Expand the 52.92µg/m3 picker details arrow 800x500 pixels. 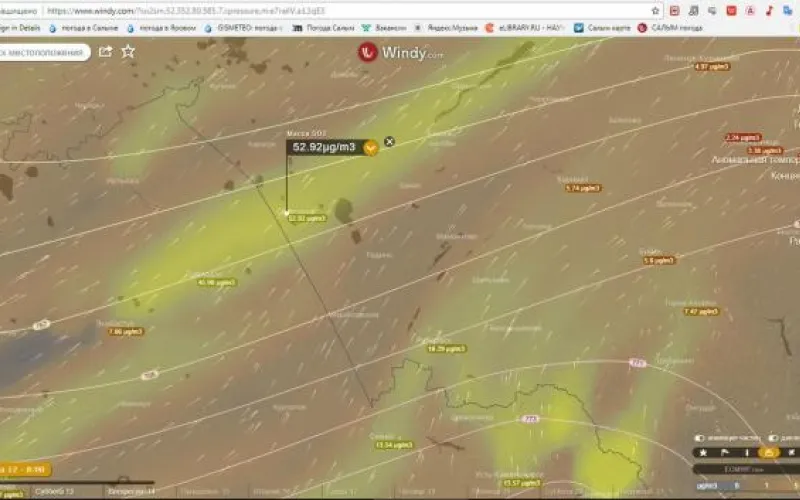(x=371, y=148)
